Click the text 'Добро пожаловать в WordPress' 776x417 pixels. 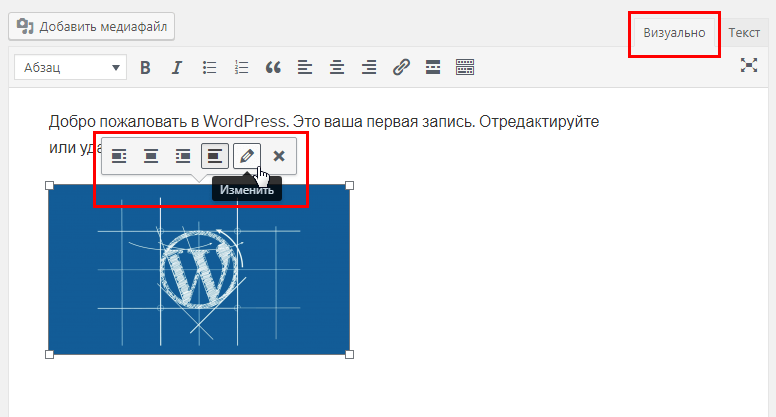[x=167, y=121]
